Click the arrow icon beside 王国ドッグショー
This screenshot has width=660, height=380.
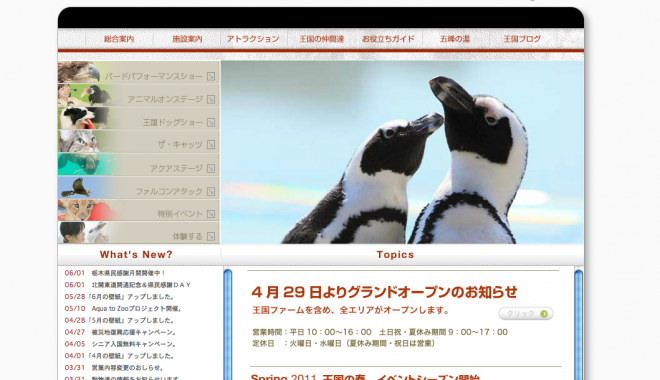[211, 122]
